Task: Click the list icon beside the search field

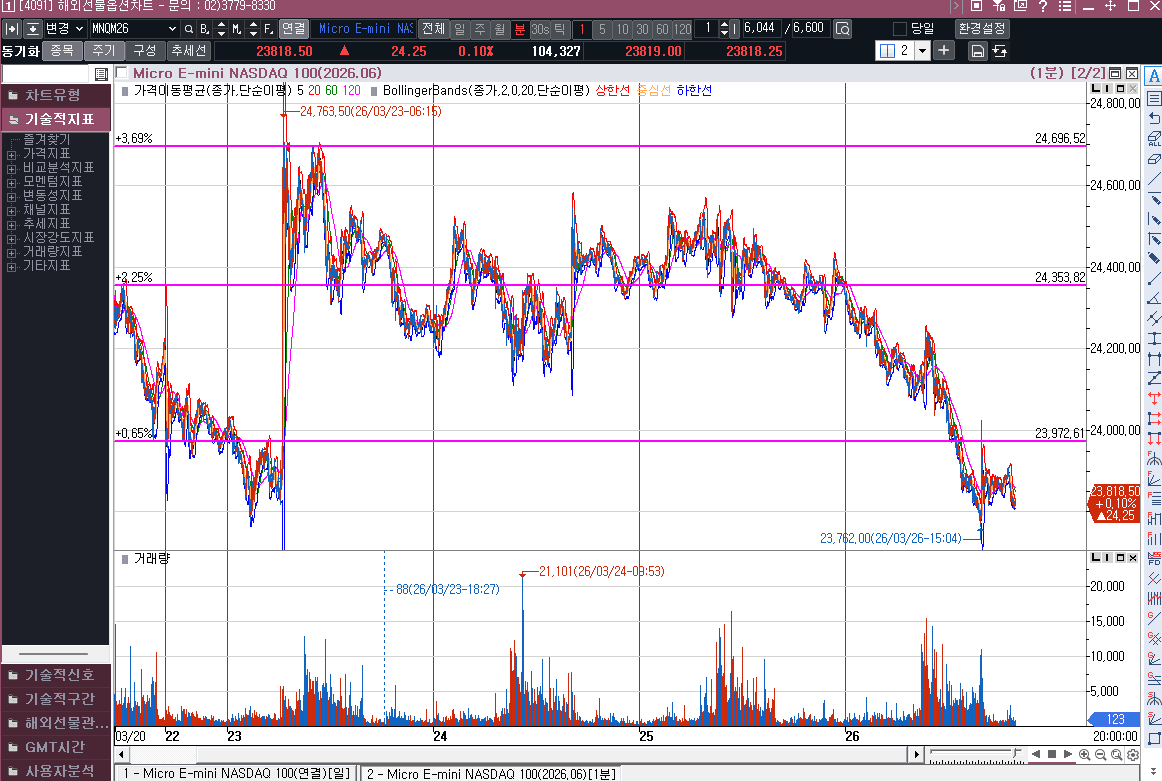Action: point(101,74)
